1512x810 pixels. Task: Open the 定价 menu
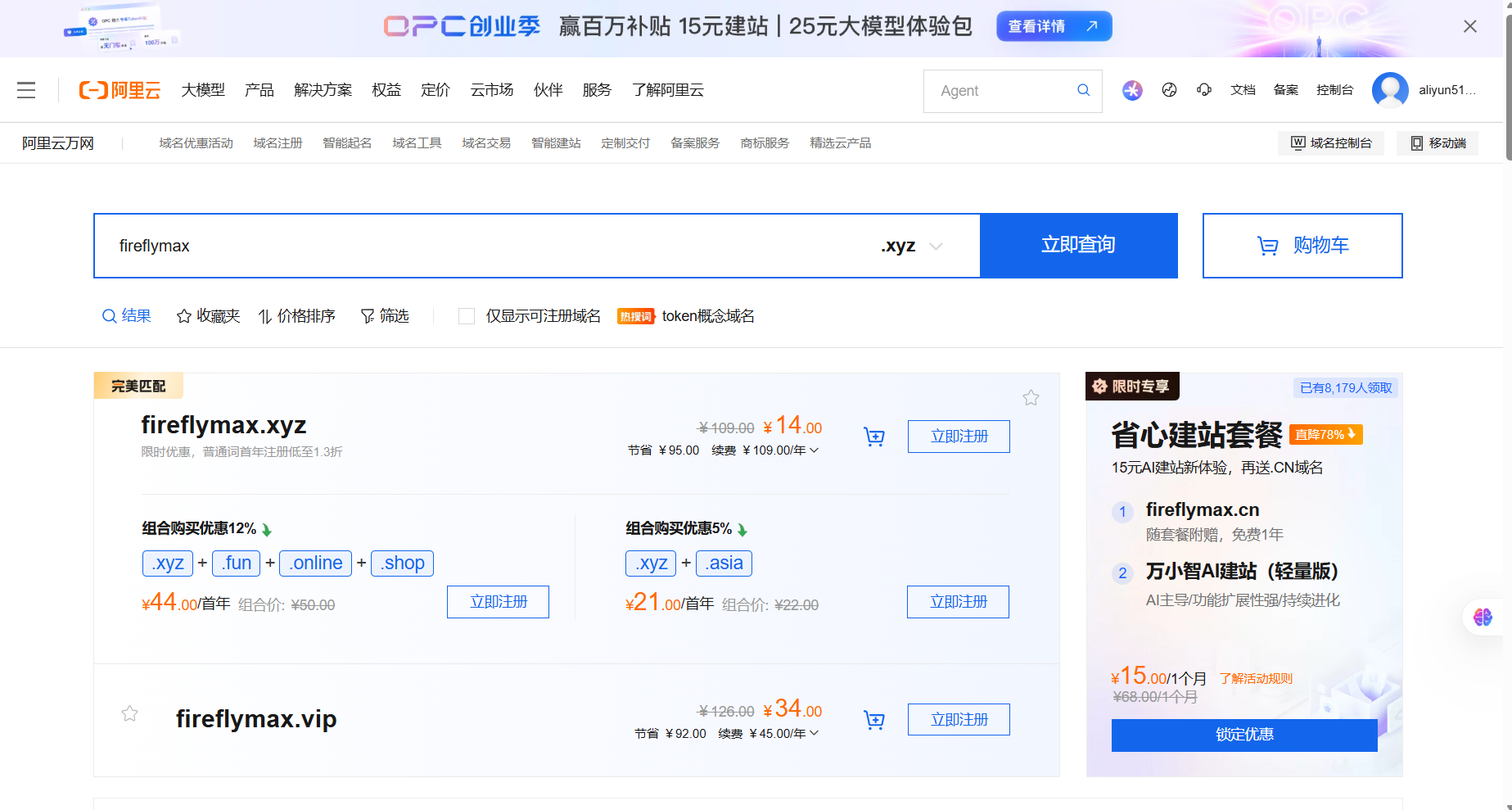tap(436, 90)
